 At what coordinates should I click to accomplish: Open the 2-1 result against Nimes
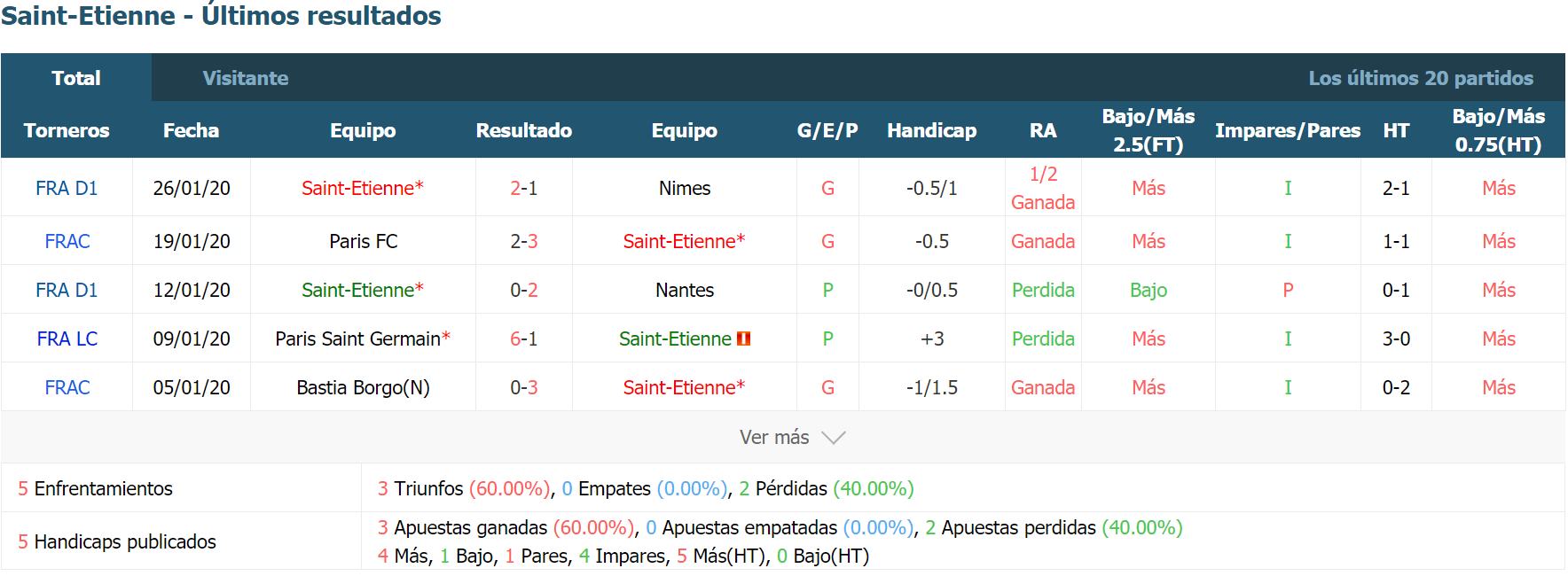tap(524, 188)
